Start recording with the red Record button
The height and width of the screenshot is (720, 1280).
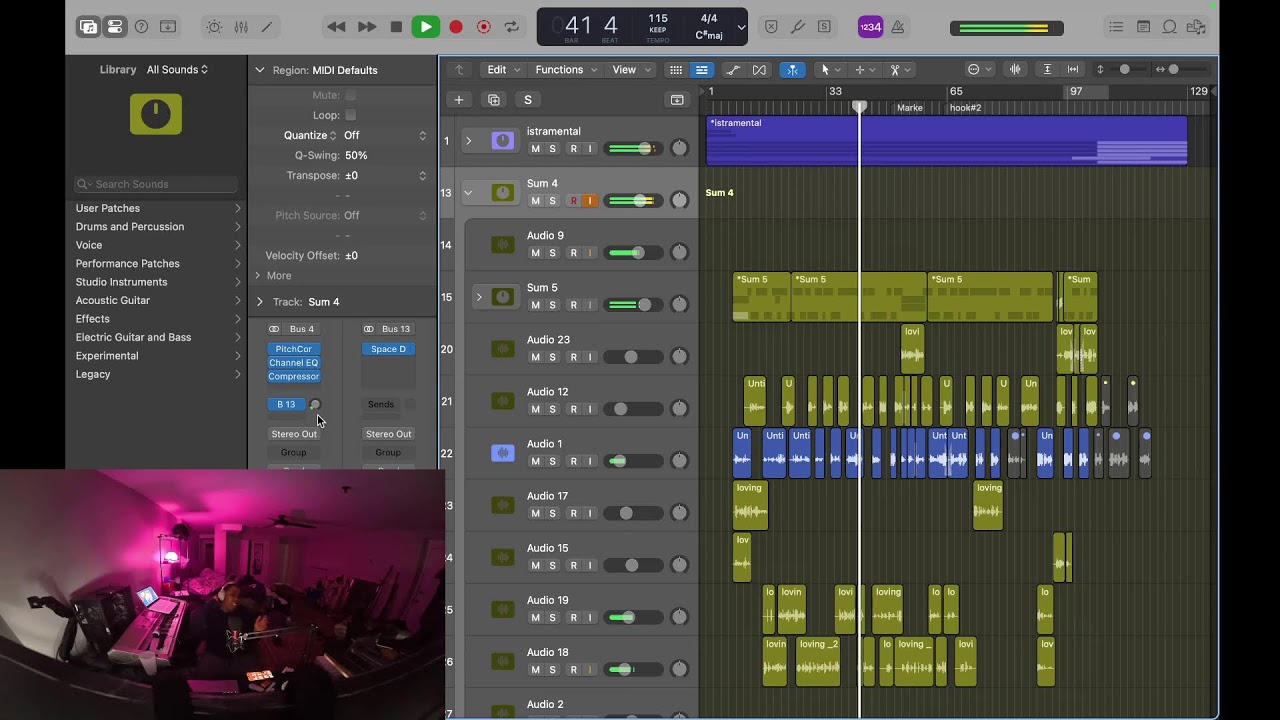(x=456, y=27)
